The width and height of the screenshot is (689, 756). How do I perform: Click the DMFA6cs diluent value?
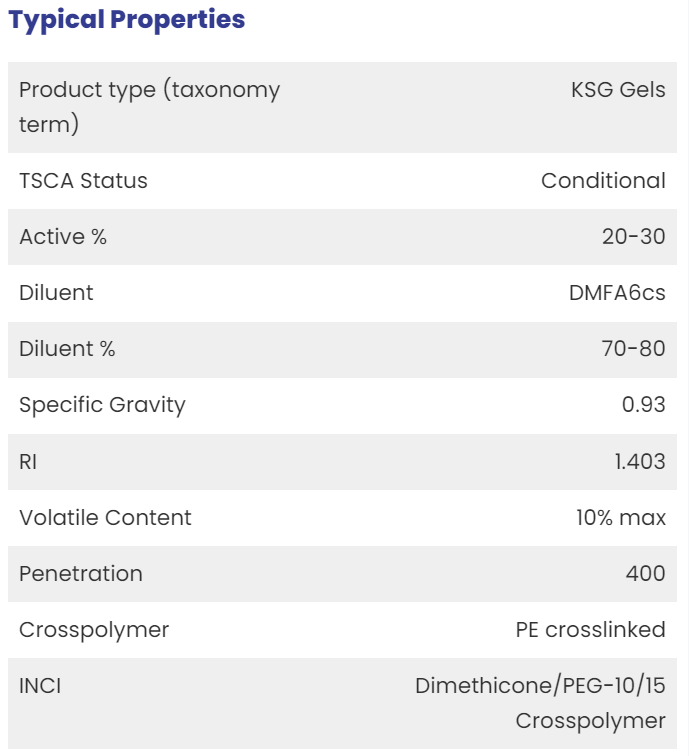click(617, 293)
